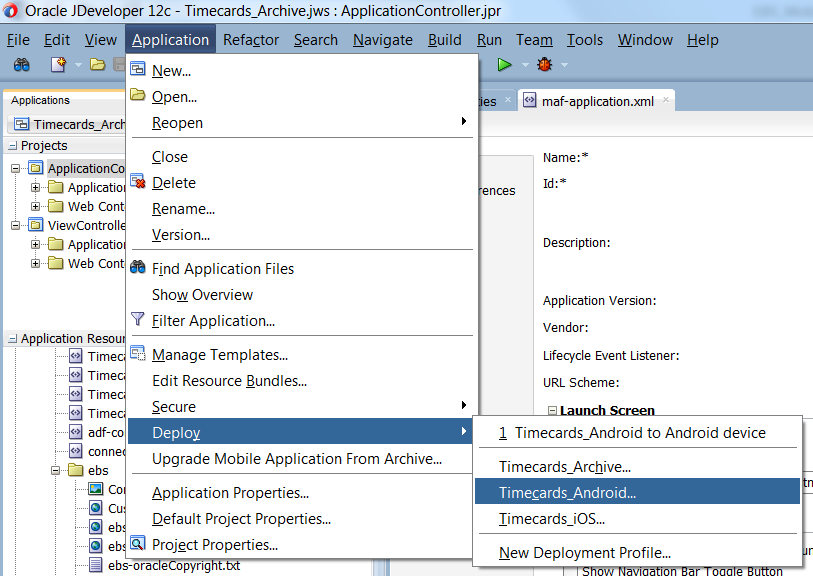Click the green Run arrow icon
The height and width of the screenshot is (576, 813).
pos(504,65)
